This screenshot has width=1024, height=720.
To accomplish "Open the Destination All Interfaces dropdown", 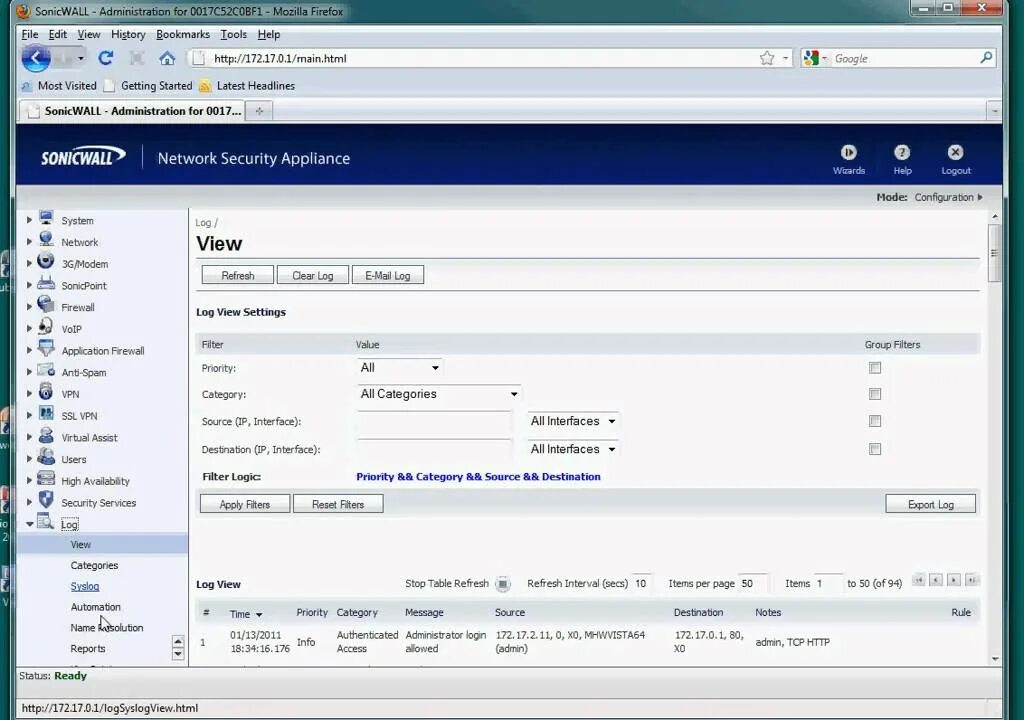I will (x=573, y=450).
